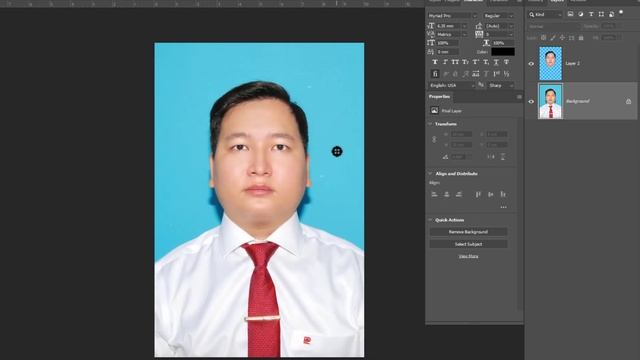Collapse the Quick Actions section
This screenshot has height=360, width=640.
[x=430, y=220]
